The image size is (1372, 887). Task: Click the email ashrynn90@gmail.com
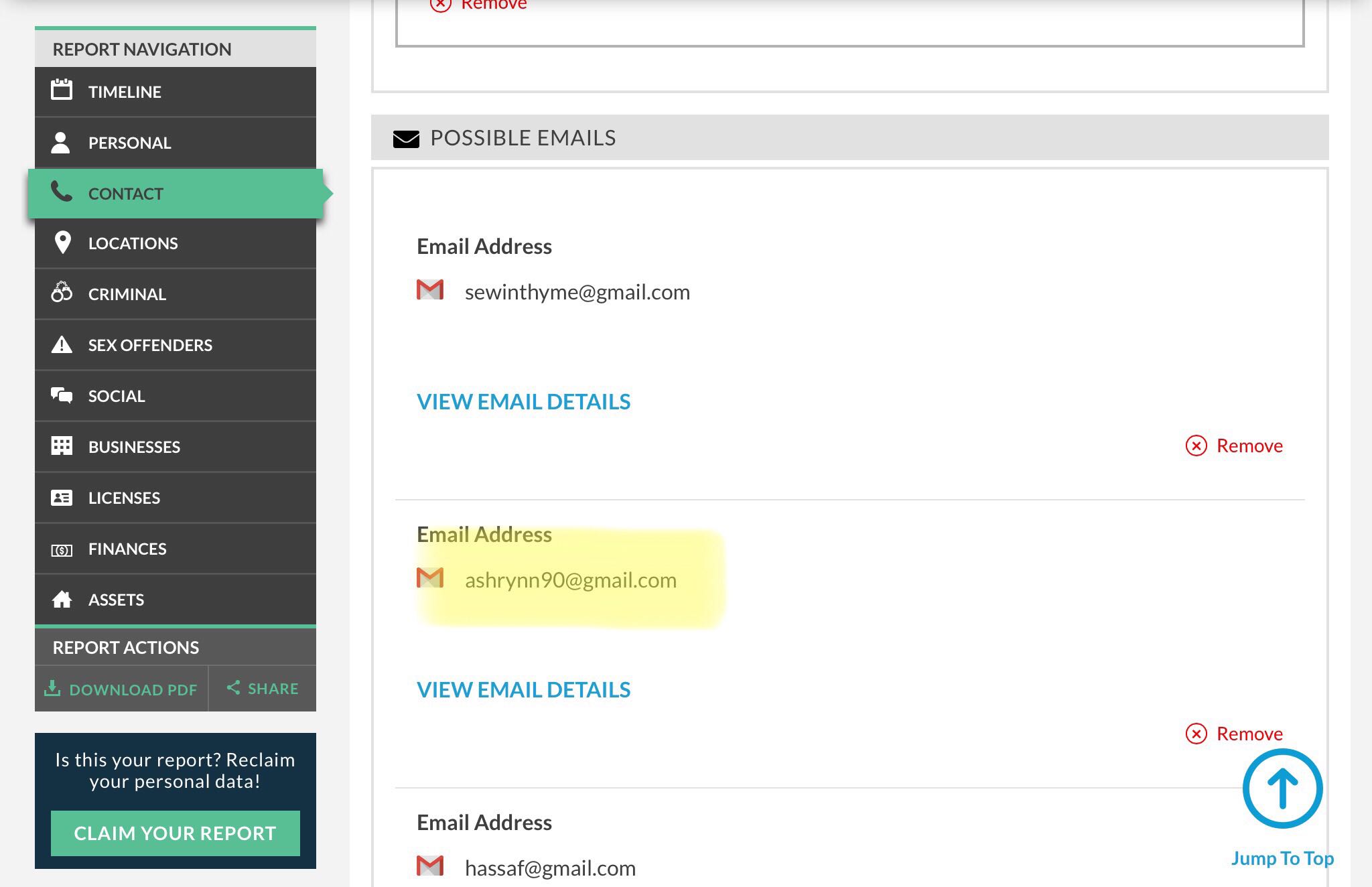571,580
